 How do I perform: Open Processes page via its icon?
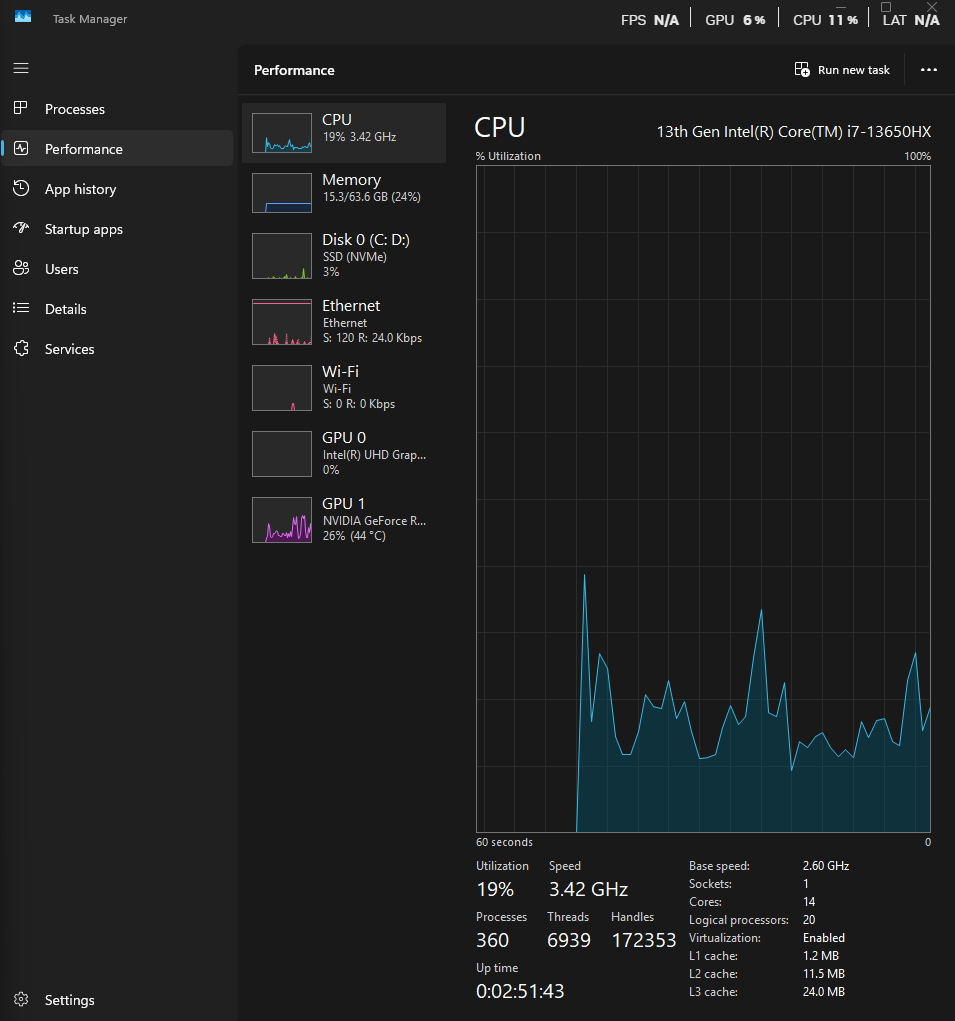point(21,108)
